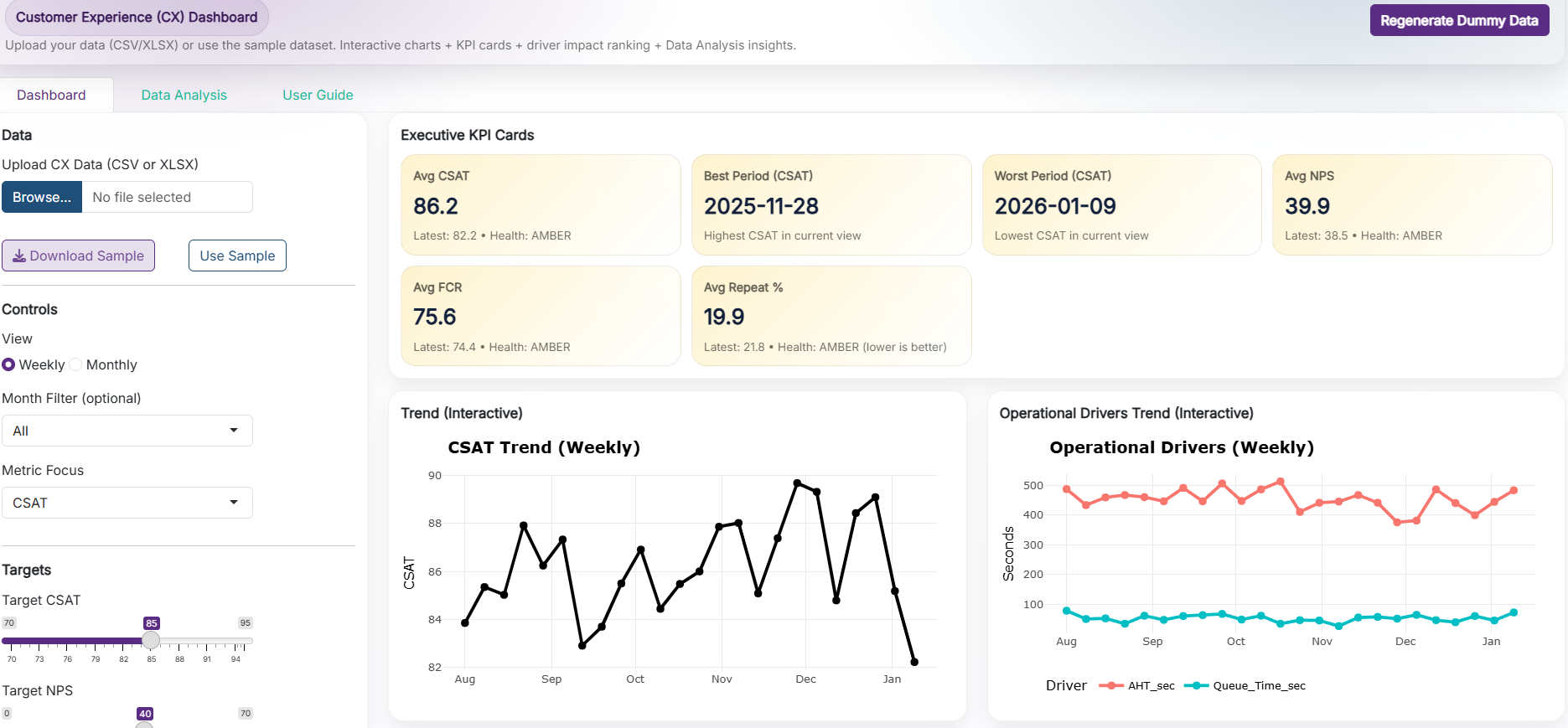Image resolution: width=1568 pixels, height=728 pixels.
Task: Toggle Queue_Time_sec series in chart legend
Action: coord(1245,685)
